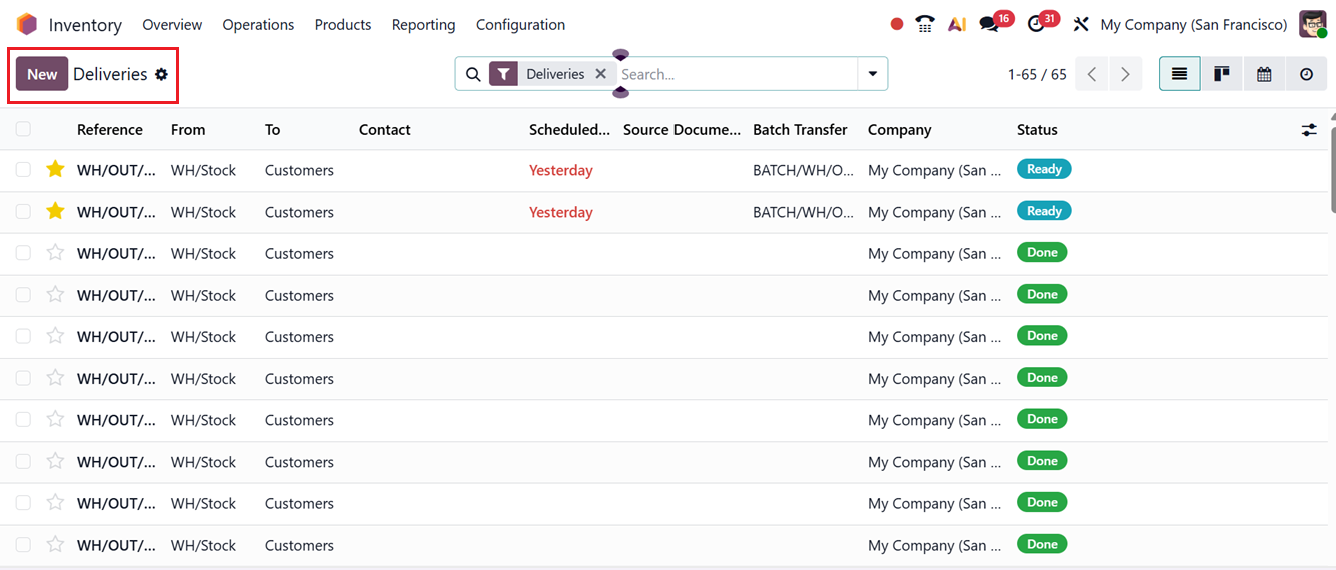This screenshot has width=1336, height=570.
Task: Expand the search options dropdown arrow
Action: [x=873, y=74]
